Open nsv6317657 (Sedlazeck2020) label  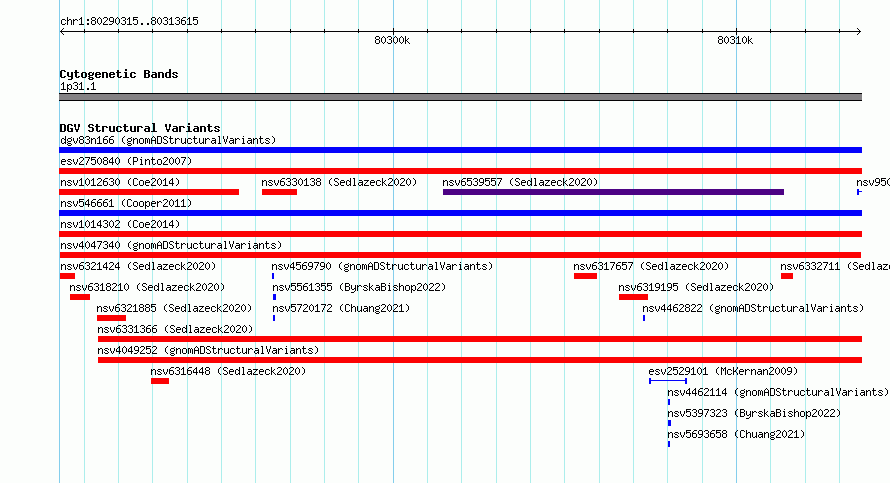click(x=651, y=266)
